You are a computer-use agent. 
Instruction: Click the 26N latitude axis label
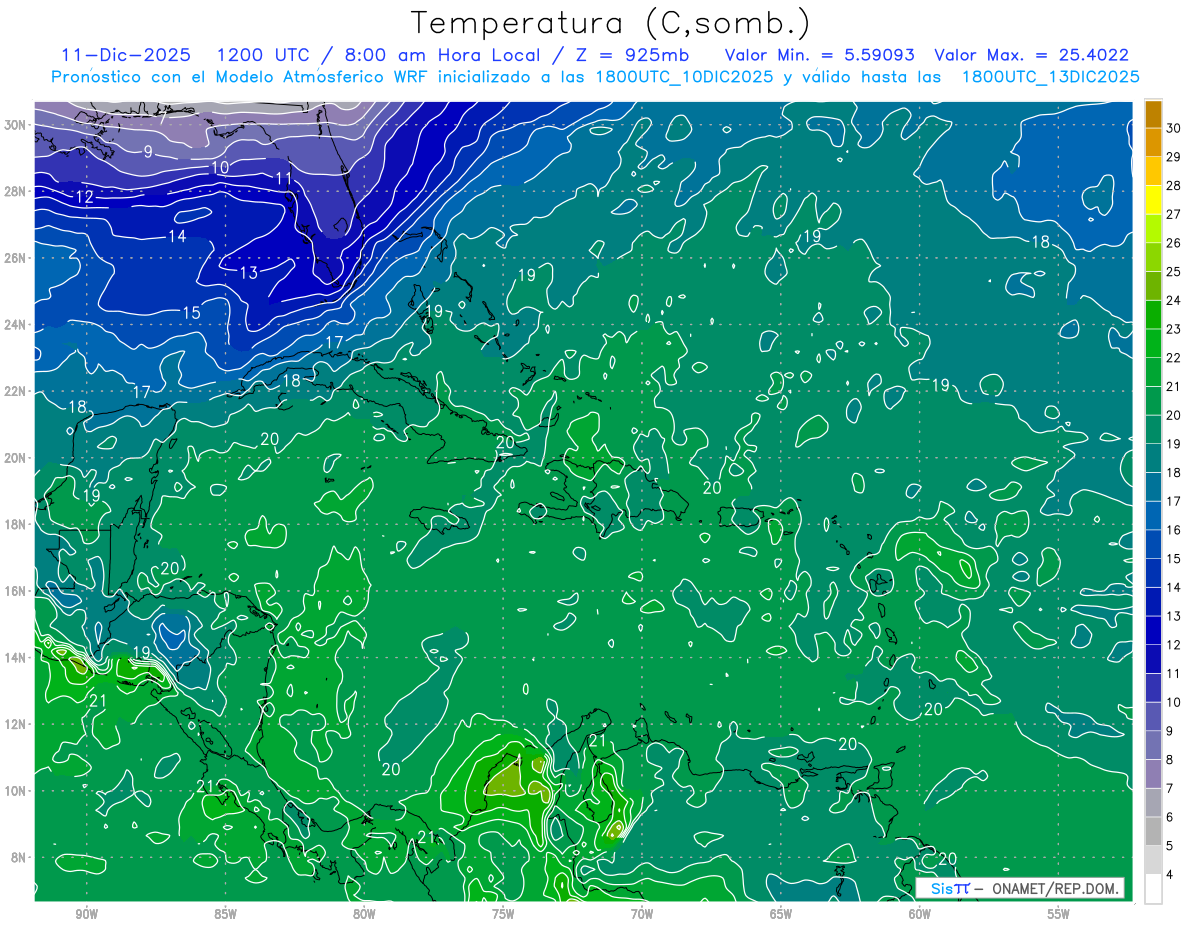[15, 258]
